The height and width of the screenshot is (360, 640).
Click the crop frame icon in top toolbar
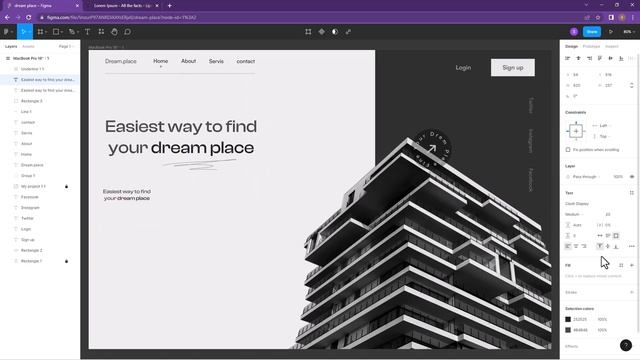pos(308,32)
